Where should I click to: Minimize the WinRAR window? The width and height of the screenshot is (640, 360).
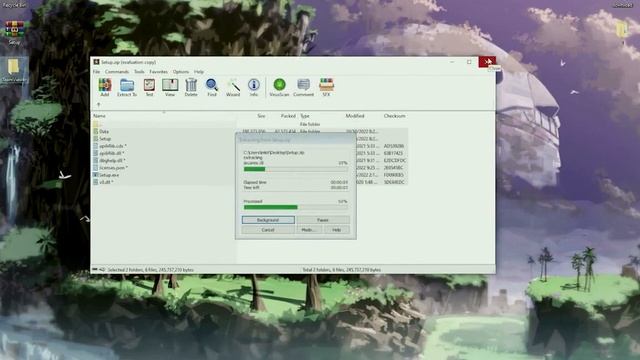pos(452,62)
